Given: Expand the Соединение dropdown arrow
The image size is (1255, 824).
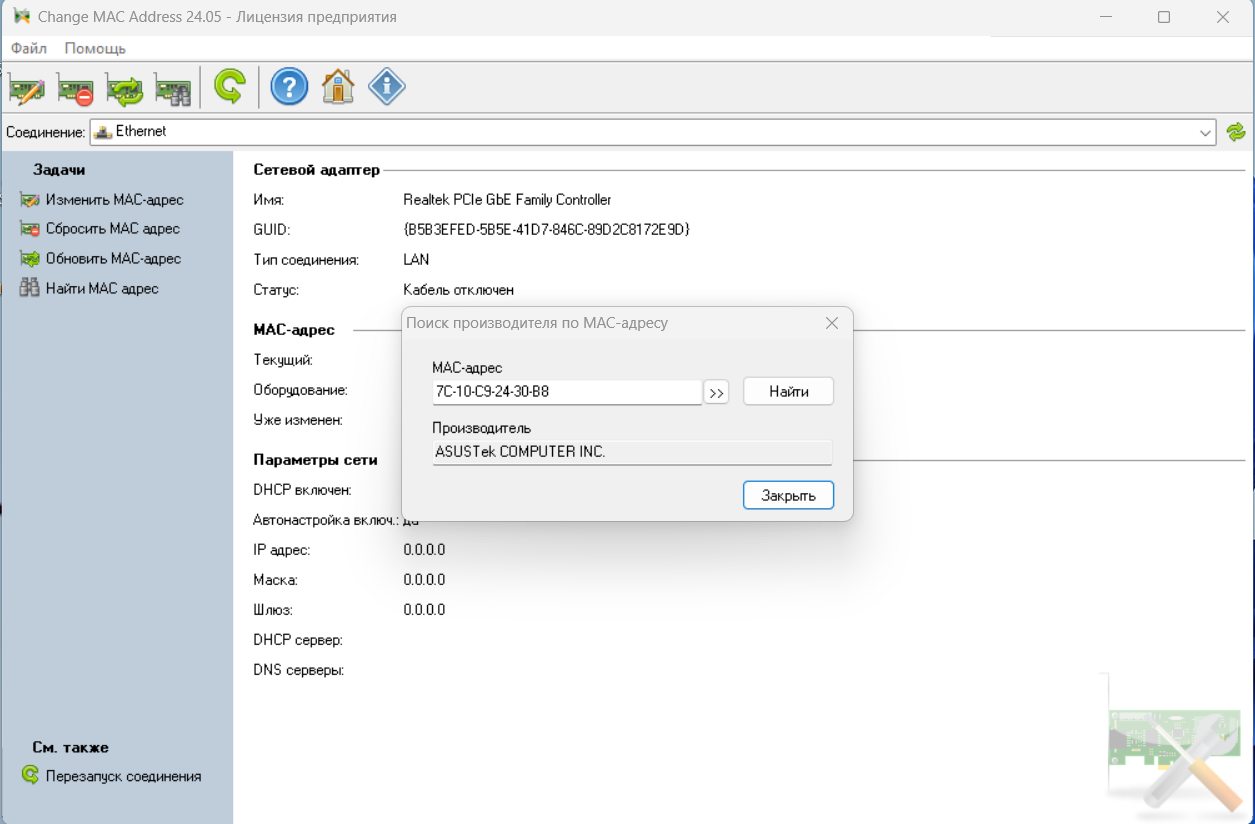Looking at the screenshot, I should coord(1205,132).
